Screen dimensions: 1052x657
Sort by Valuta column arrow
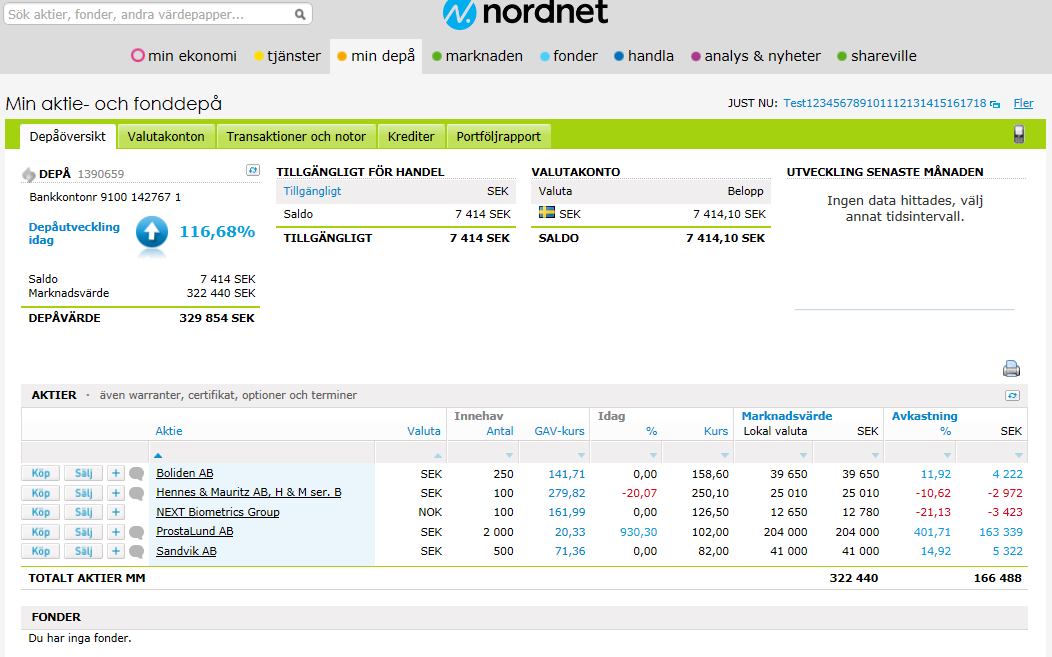437,455
